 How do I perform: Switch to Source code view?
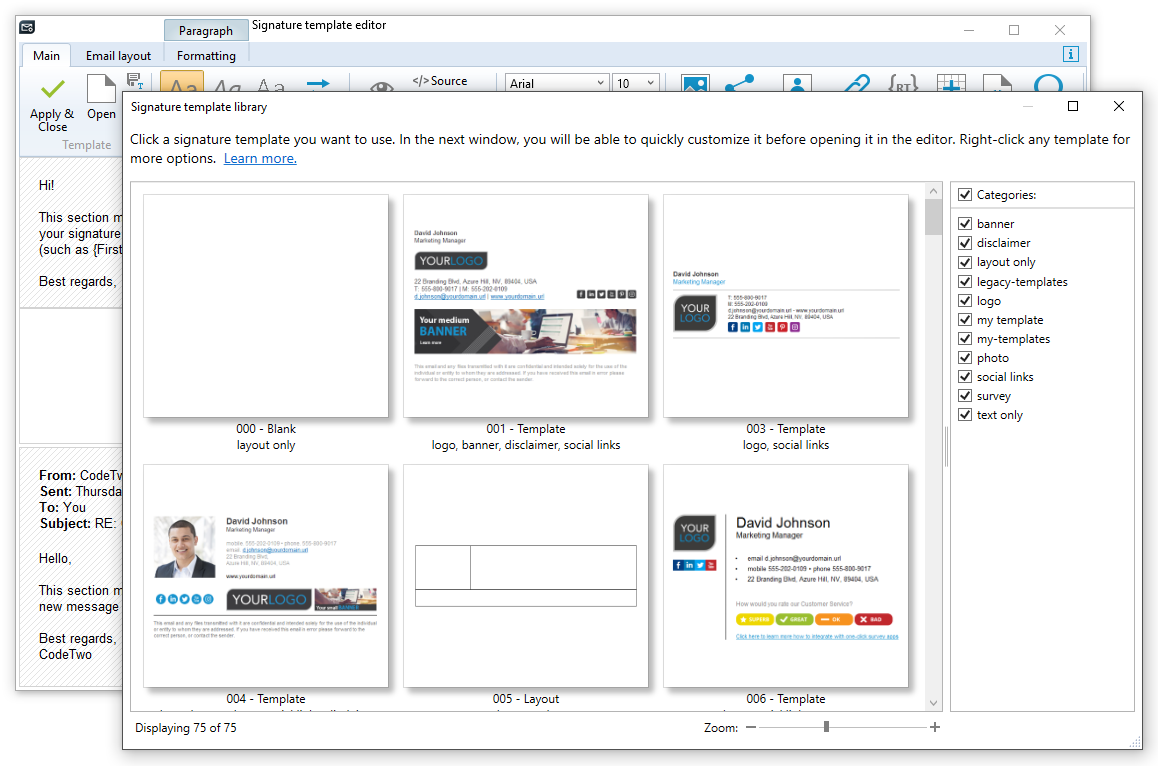pos(440,81)
